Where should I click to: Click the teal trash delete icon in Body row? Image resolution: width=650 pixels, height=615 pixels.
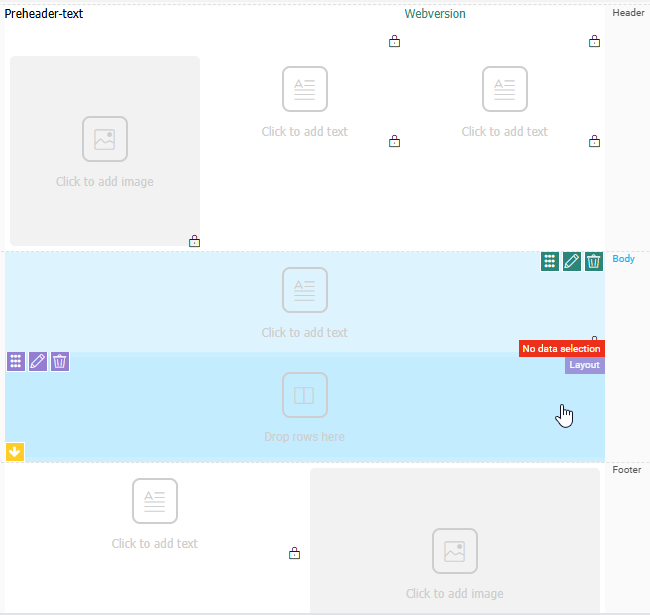coord(594,262)
